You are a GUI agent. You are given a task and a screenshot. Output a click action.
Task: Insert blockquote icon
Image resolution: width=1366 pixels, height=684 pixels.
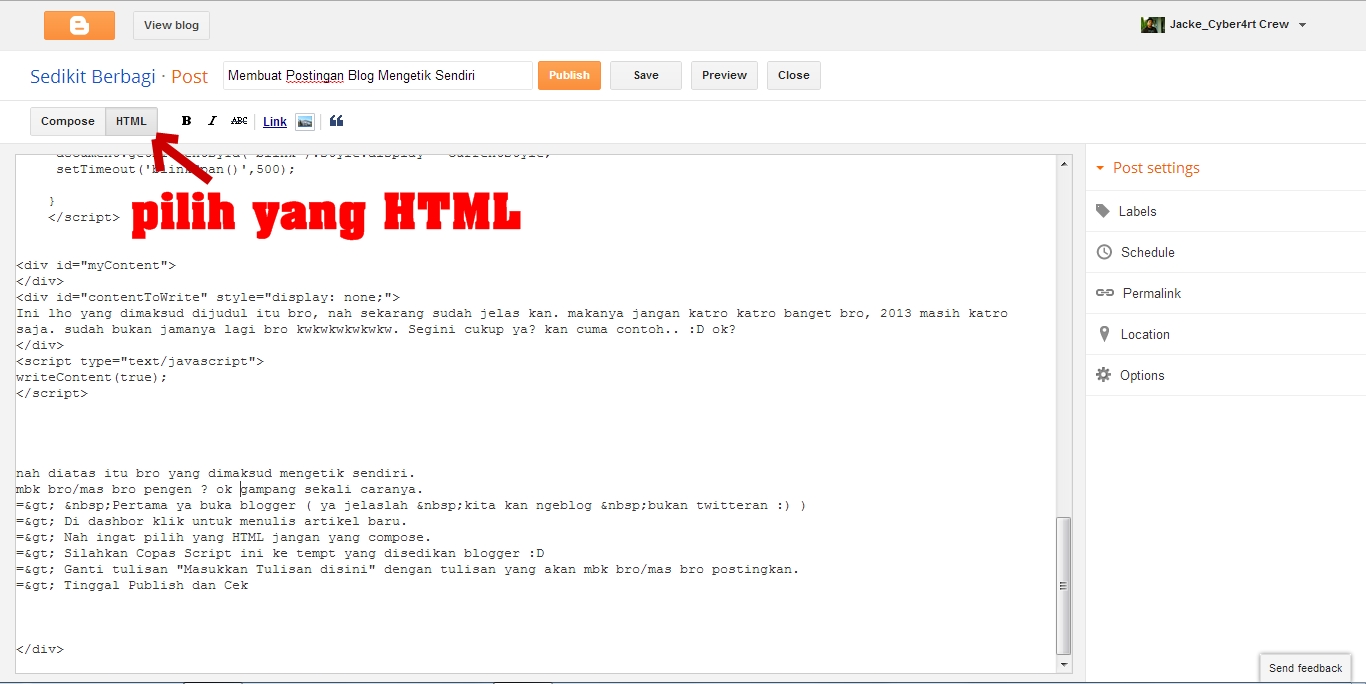click(x=336, y=121)
